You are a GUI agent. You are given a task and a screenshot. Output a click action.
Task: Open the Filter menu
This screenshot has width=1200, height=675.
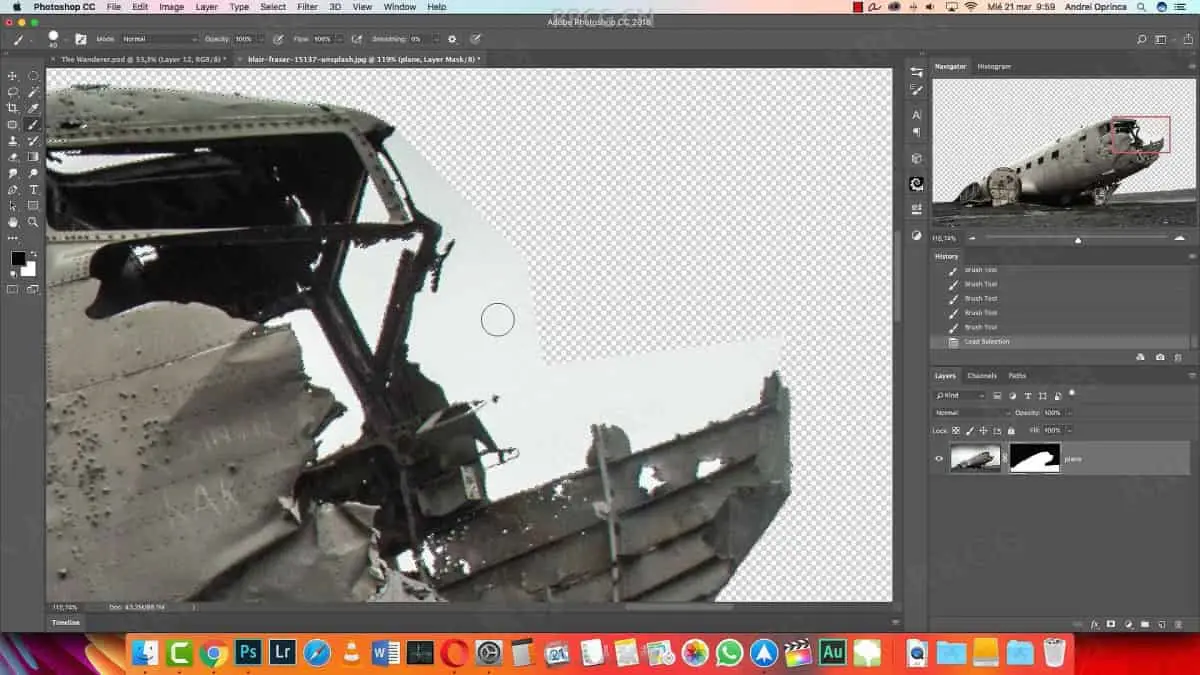307,7
